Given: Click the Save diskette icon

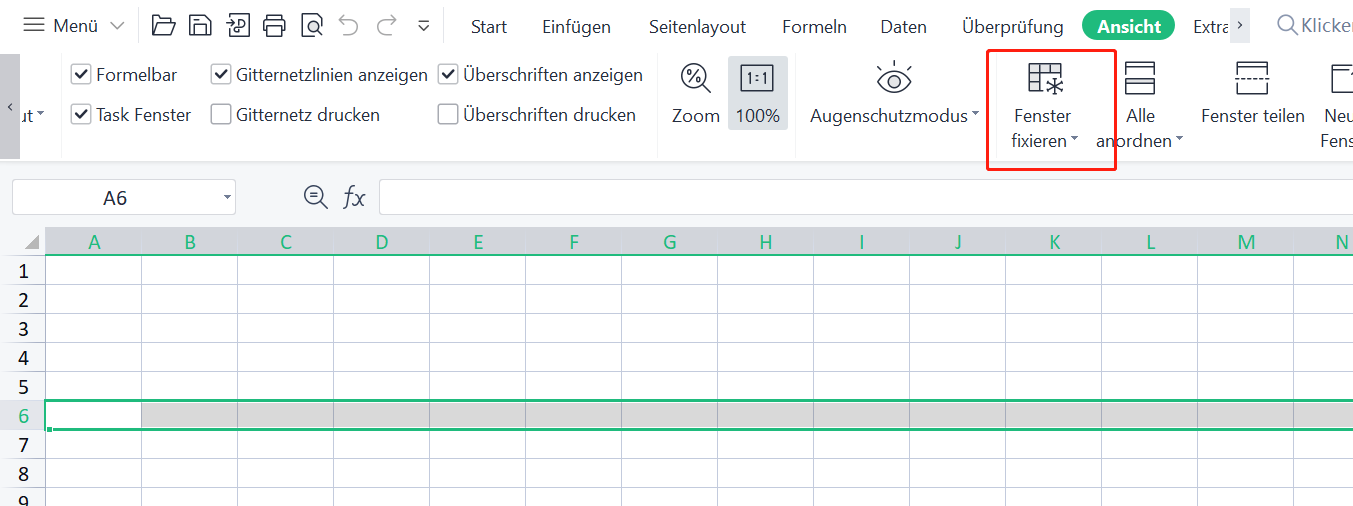Looking at the screenshot, I should 201,26.
